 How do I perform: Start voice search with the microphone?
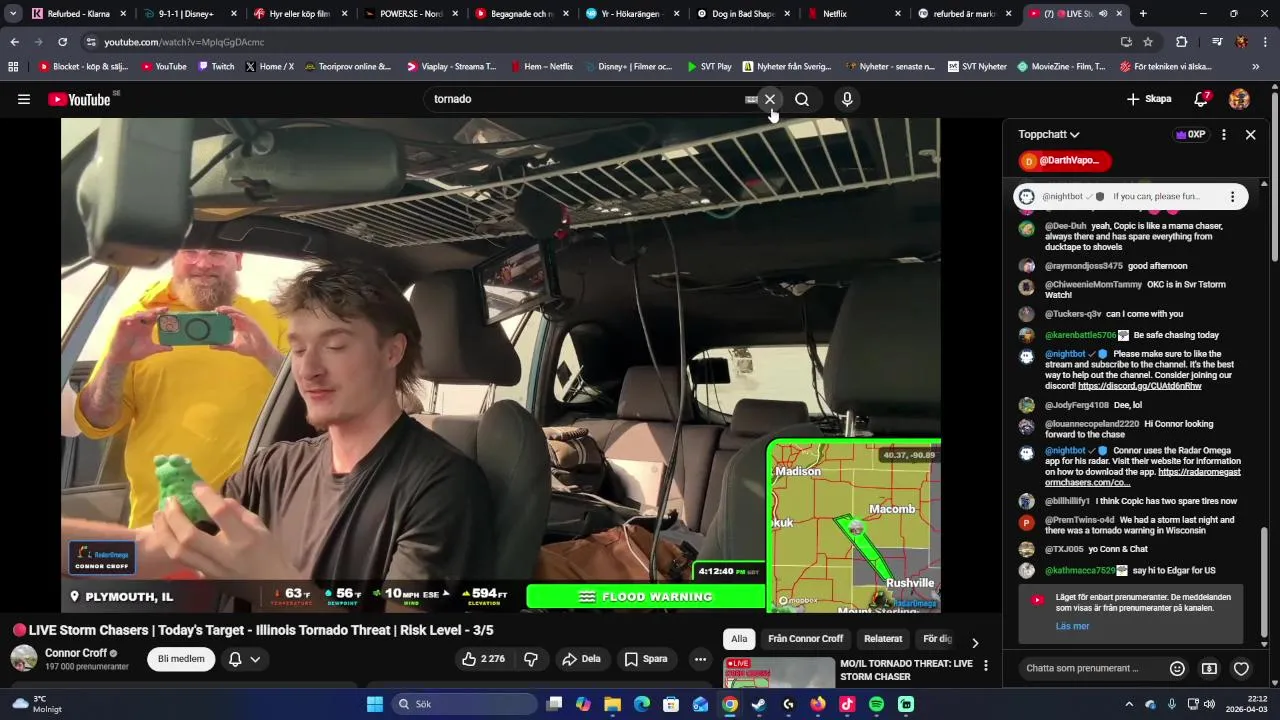(847, 99)
